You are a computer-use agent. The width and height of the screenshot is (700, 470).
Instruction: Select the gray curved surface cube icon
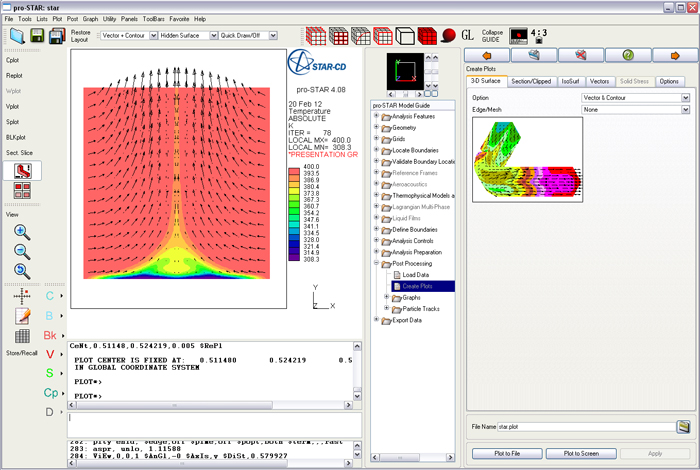pos(361,36)
